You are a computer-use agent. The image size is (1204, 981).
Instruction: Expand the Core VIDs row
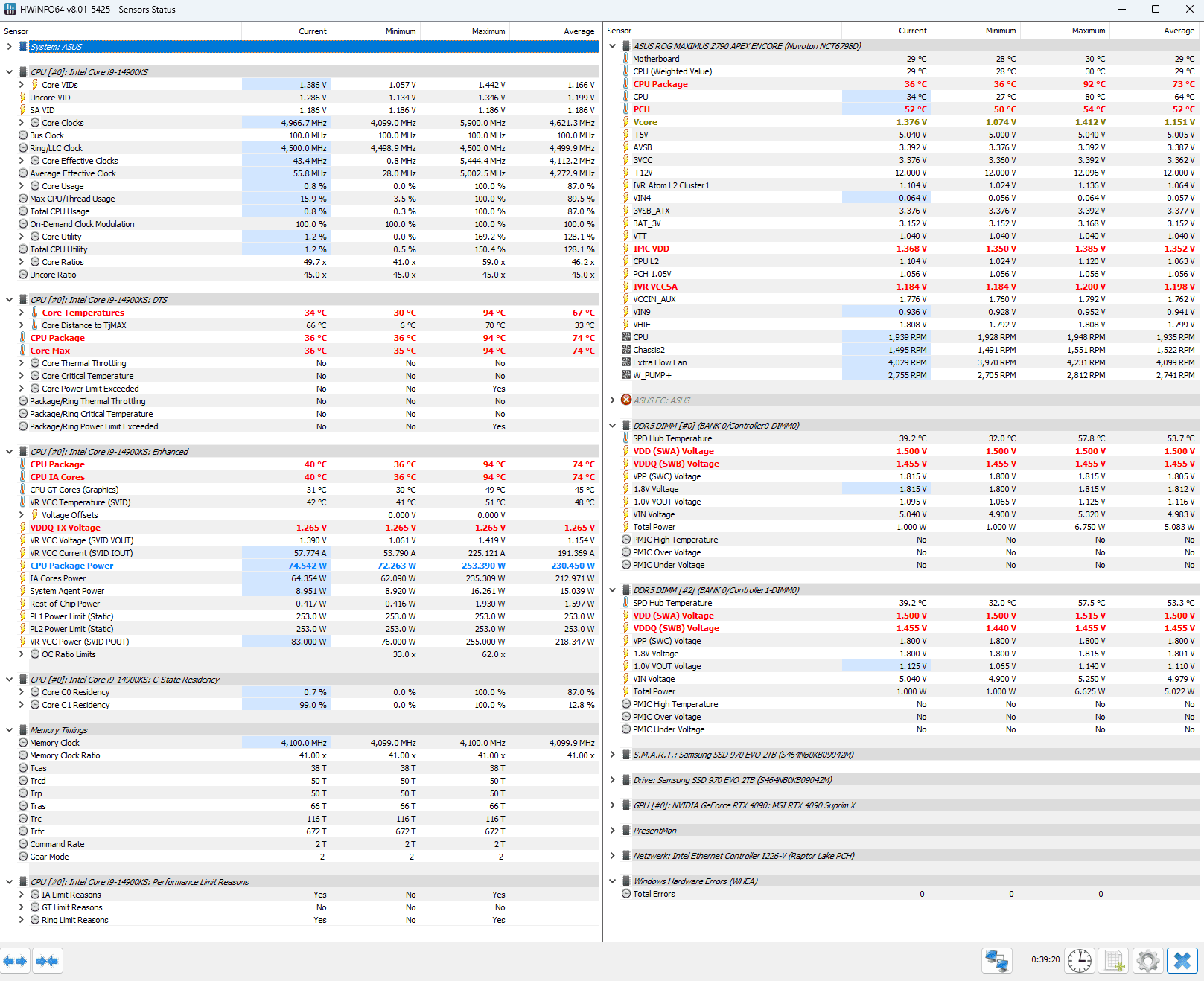[x=21, y=85]
